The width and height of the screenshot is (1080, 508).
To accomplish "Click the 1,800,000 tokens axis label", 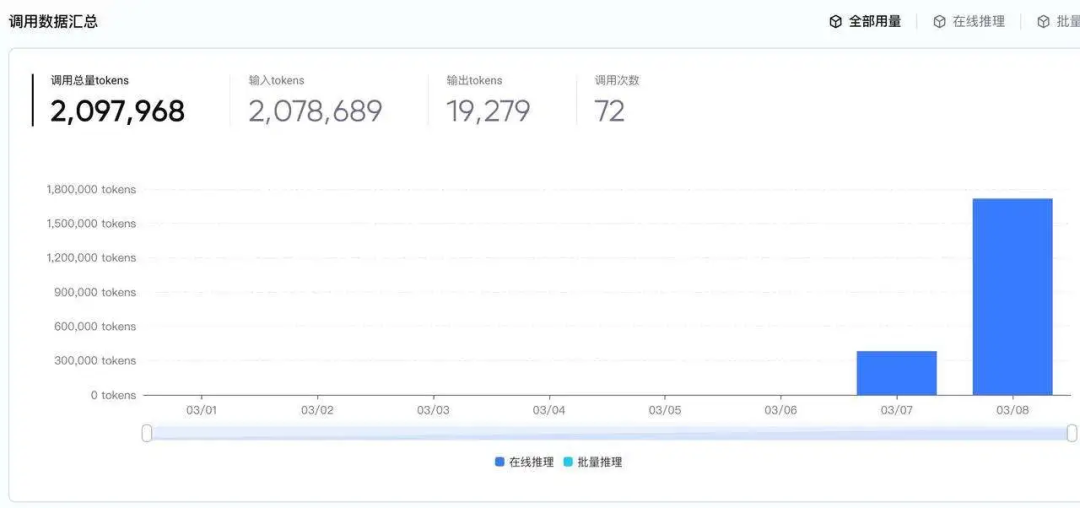I will point(92,189).
